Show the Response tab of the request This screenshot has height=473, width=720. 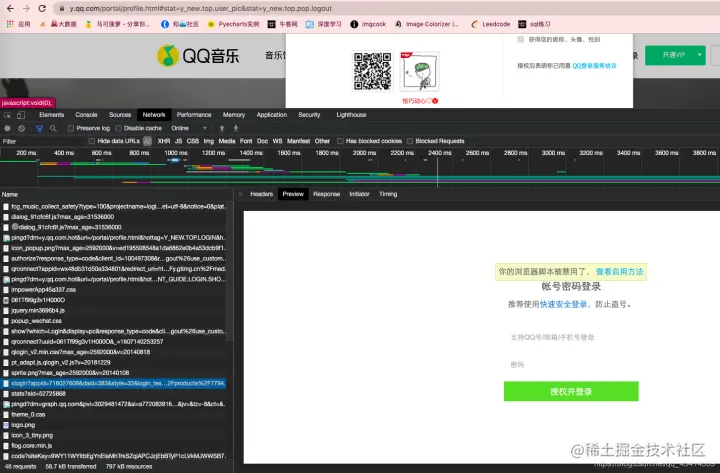tap(326, 194)
